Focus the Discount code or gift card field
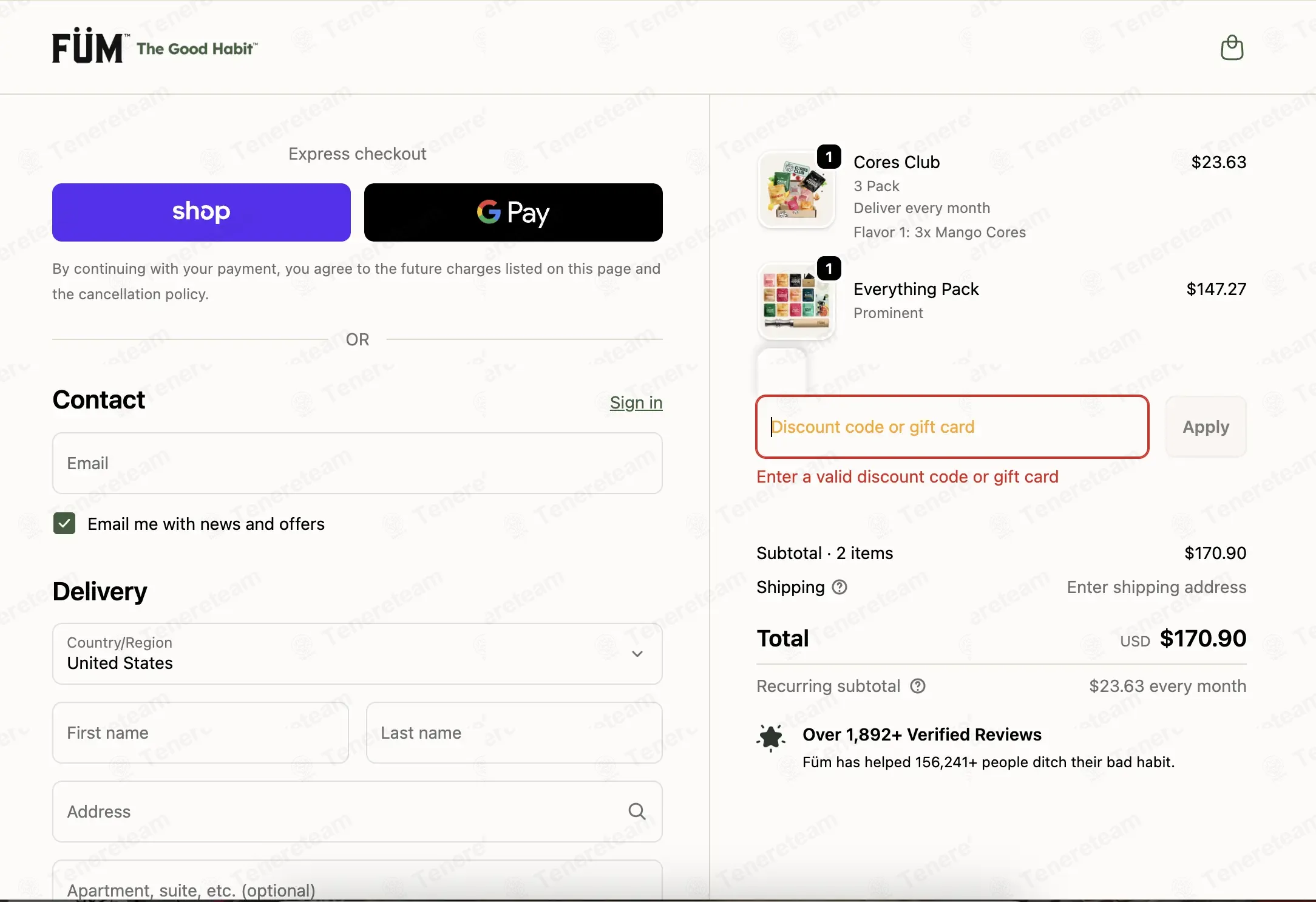 point(952,427)
